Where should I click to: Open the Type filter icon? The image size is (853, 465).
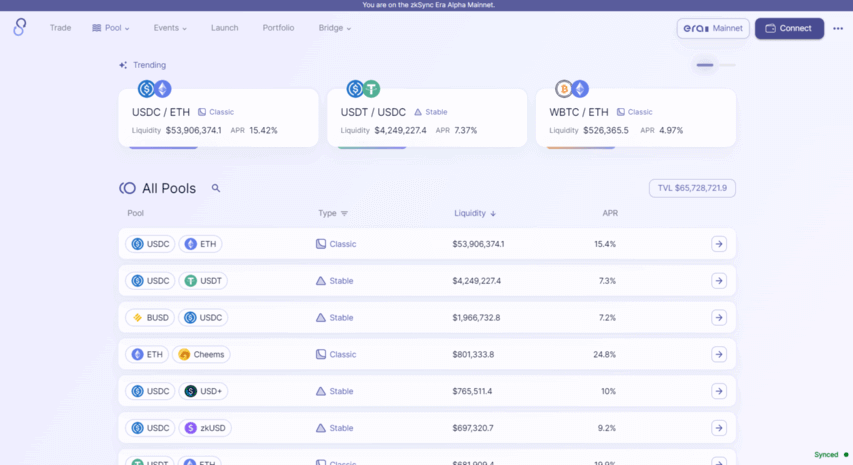344,214
